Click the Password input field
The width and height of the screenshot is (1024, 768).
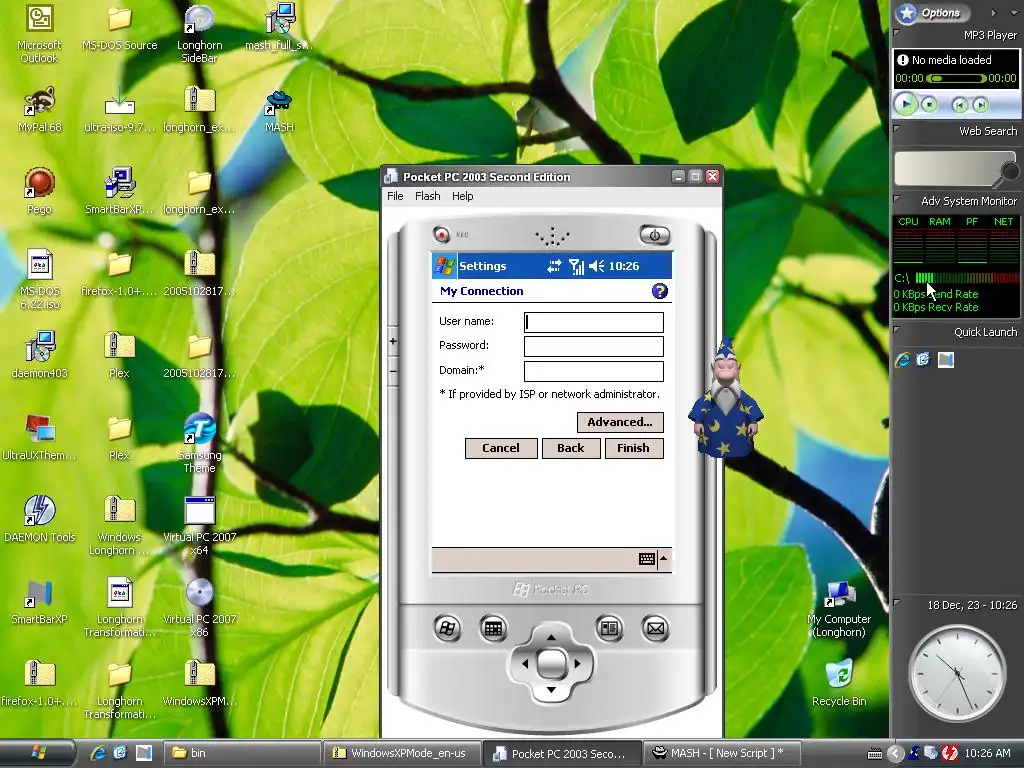(594, 346)
